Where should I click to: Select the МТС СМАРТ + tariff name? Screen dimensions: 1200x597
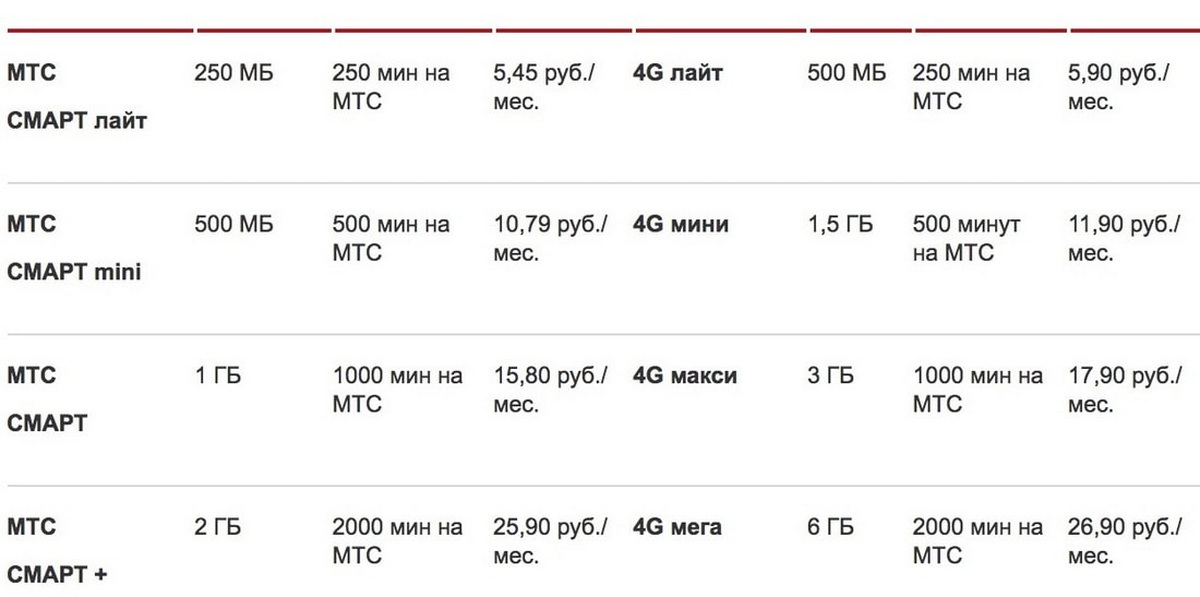pyautogui.click(x=57, y=551)
